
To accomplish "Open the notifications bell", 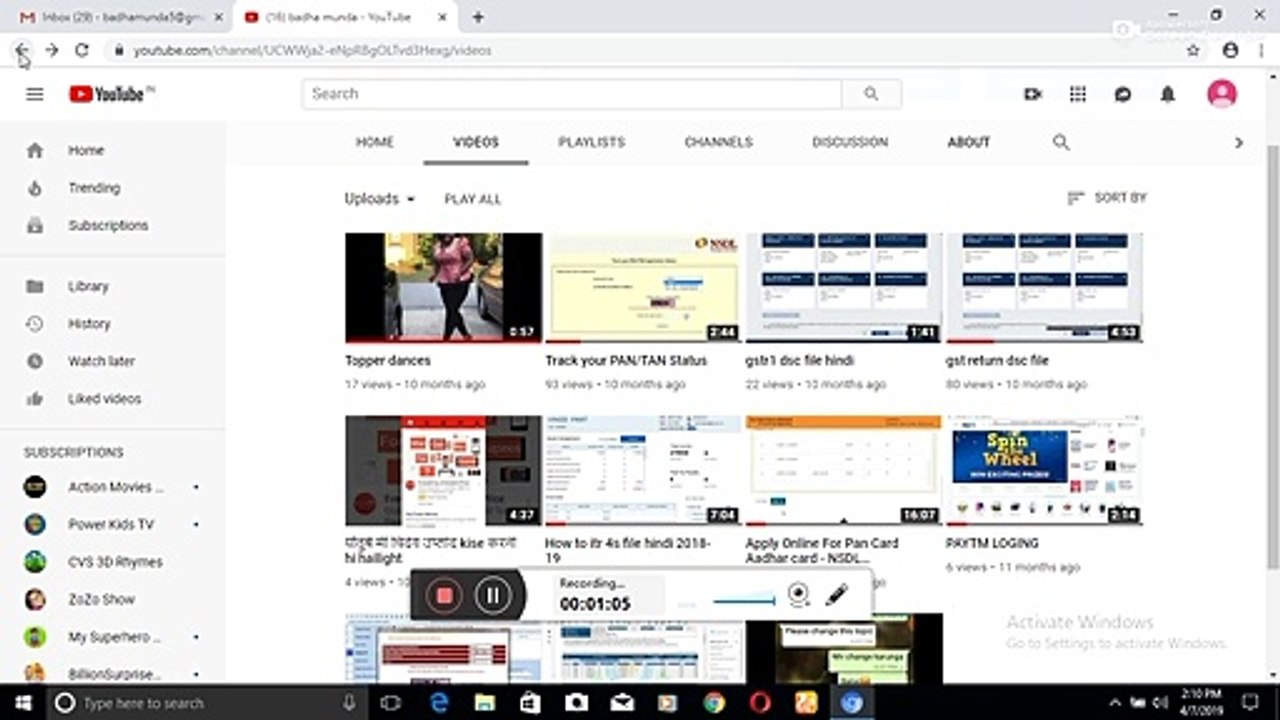I will (1167, 94).
